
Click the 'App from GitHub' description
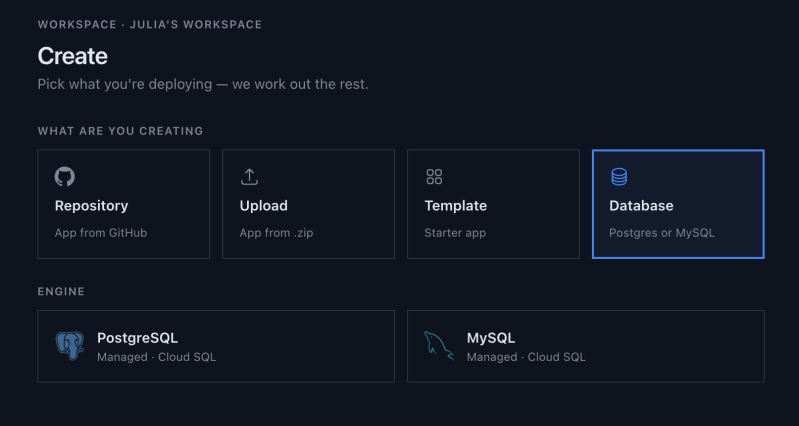coord(101,233)
